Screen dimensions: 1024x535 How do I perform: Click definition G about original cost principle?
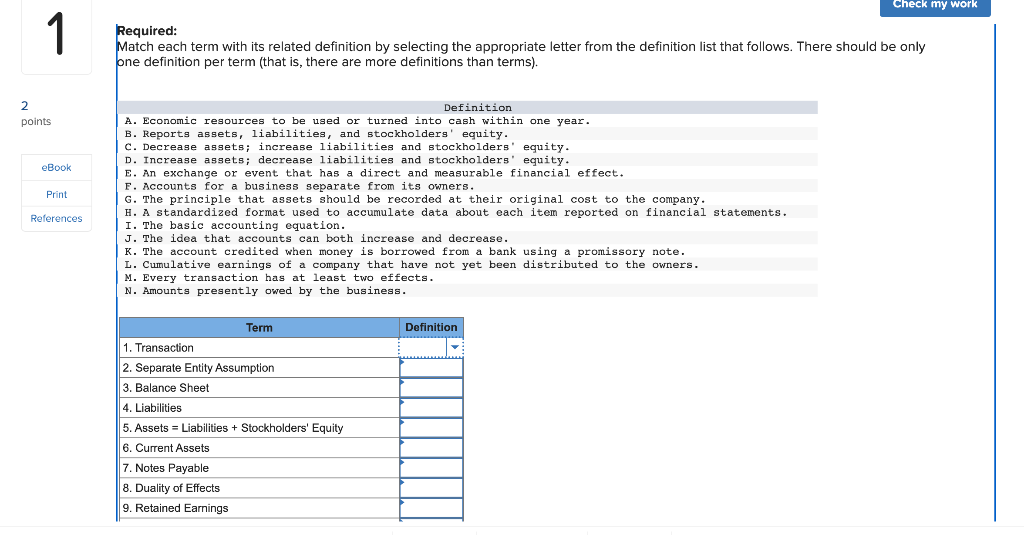pyautogui.click(x=415, y=199)
